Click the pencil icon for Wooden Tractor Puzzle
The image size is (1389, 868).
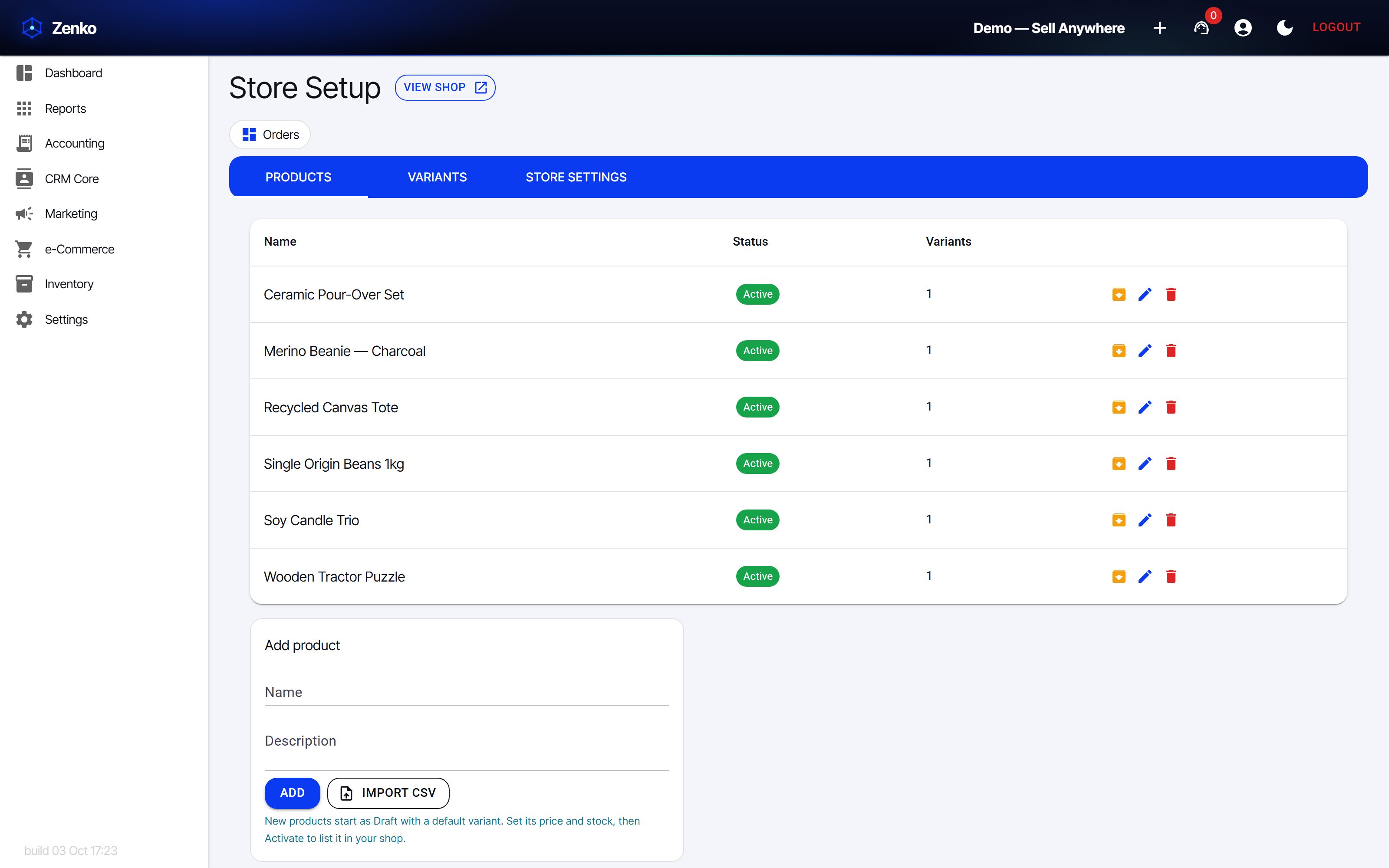coord(1145,576)
